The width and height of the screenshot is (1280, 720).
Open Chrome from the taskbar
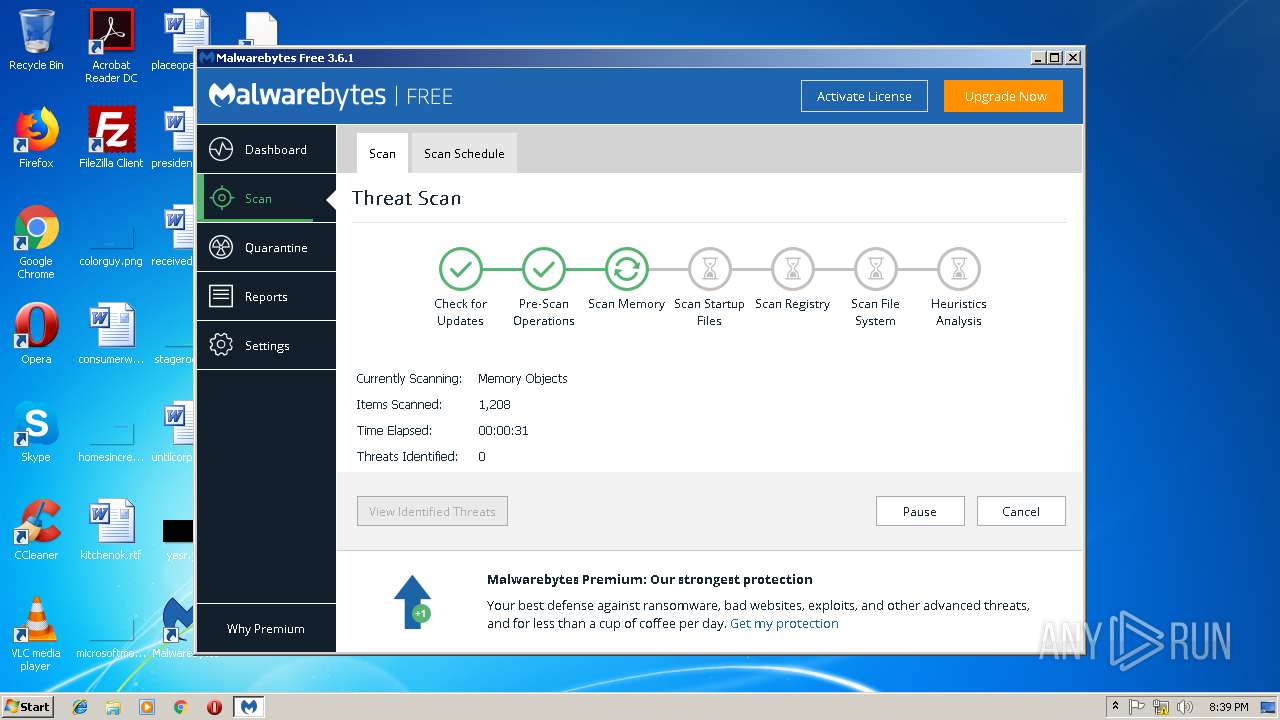[x=180, y=707]
